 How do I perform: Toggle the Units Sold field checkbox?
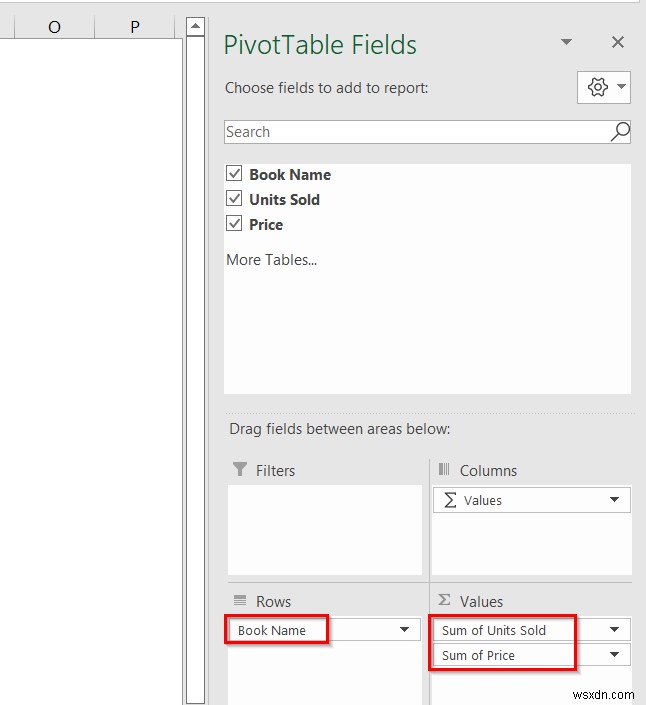(234, 198)
